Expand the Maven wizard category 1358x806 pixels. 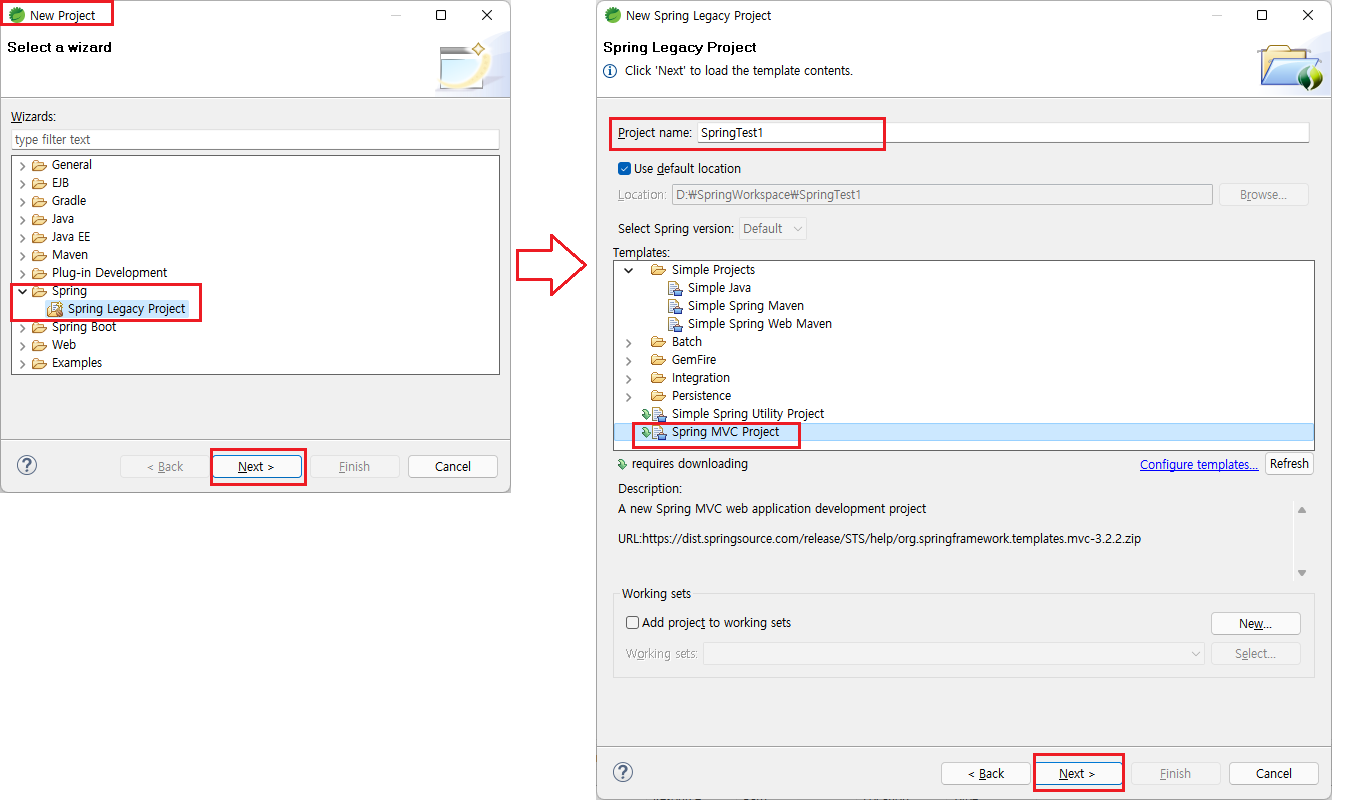pyautogui.click(x=22, y=255)
